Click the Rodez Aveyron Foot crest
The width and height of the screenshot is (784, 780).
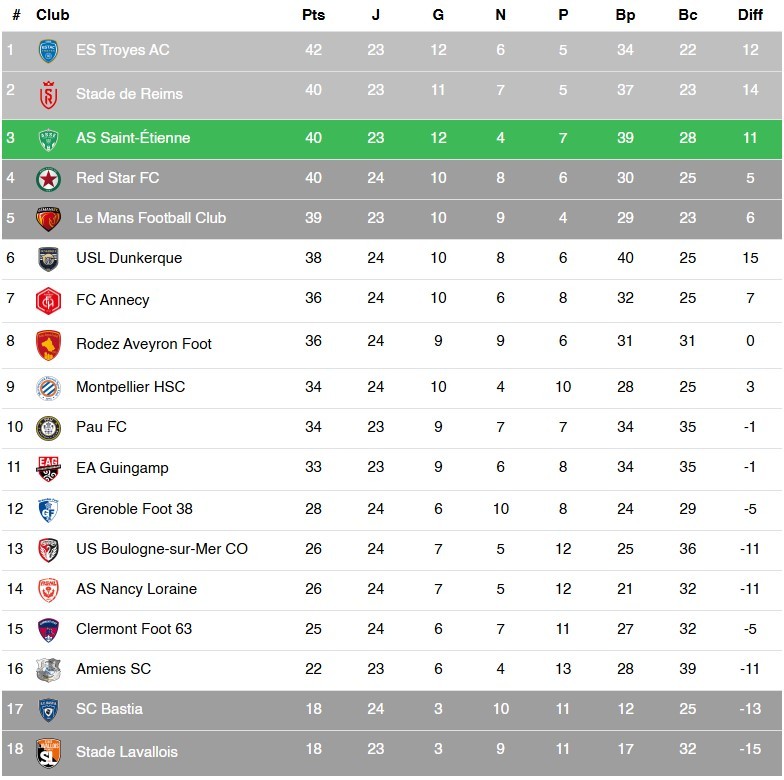click(x=48, y=345)
